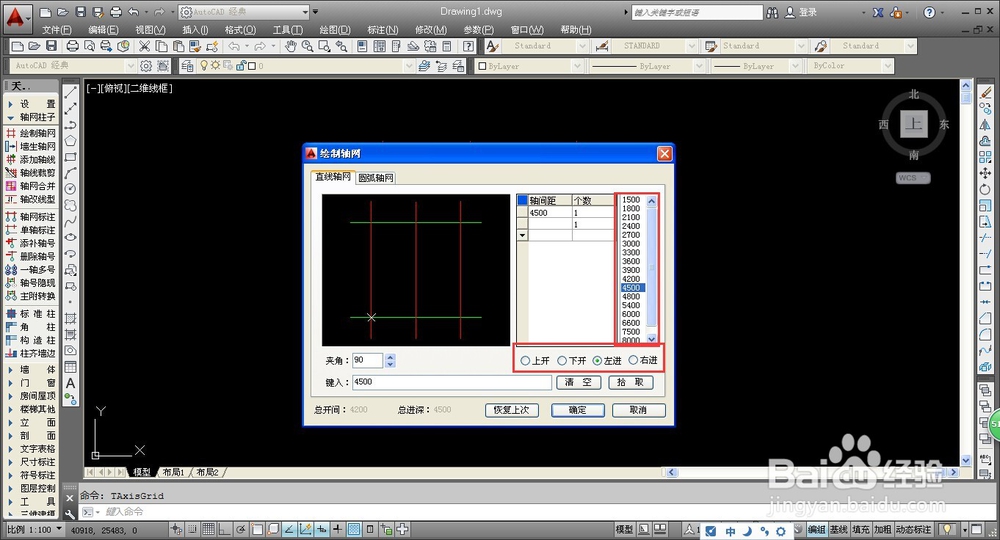This screenshot has width=1000, height=540.
Task: Choose the 添加轴线 tool
Action: pyautogui.click(x=31, y=159)
